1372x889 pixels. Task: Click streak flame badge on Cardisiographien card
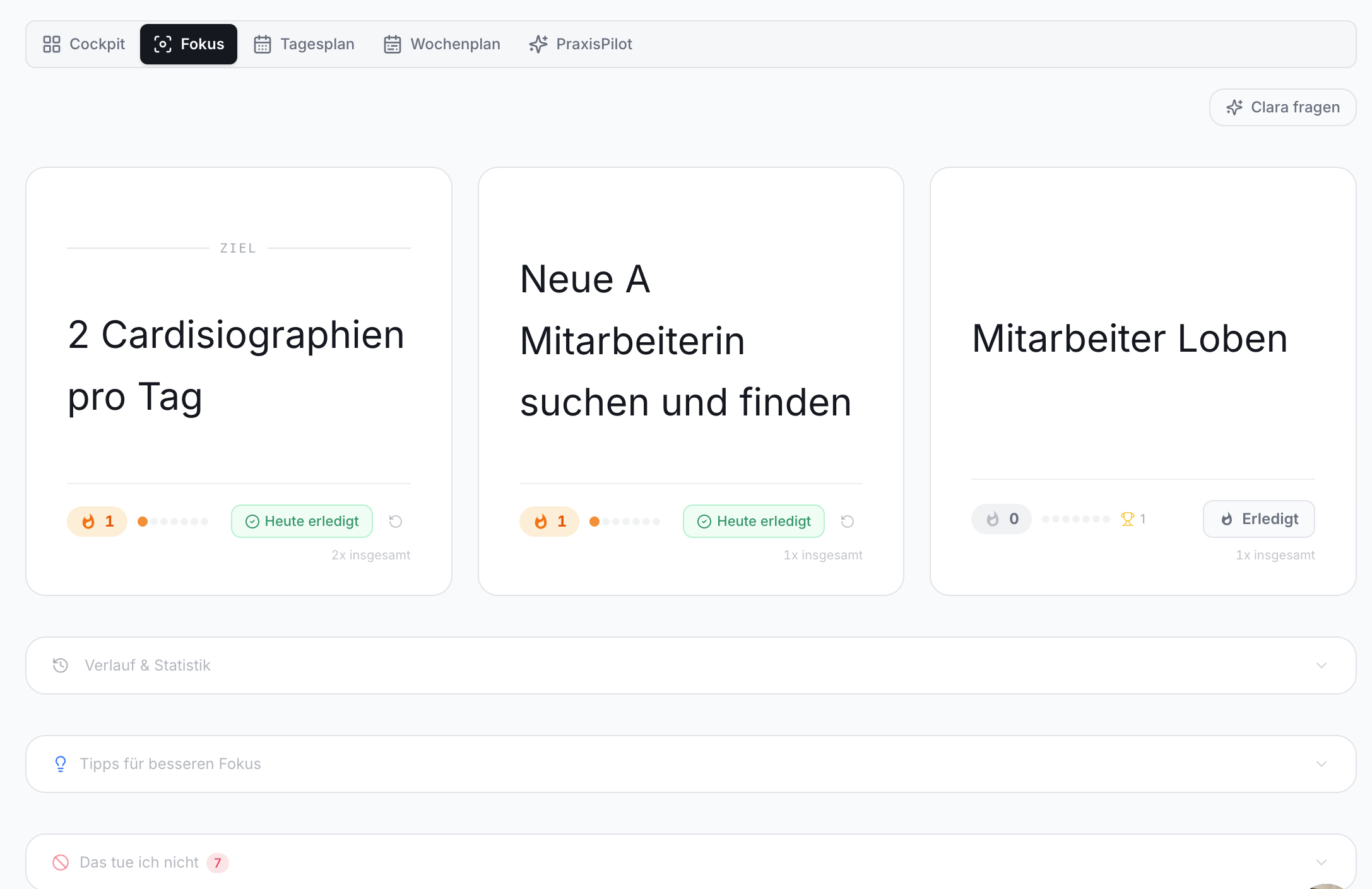(97, 522)
